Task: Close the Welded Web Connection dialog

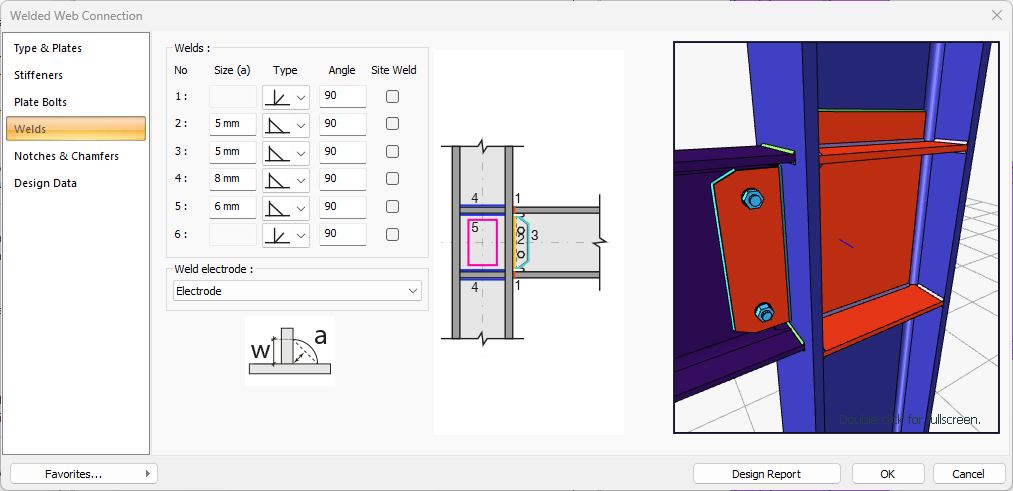Action: [x=996, y=15]
